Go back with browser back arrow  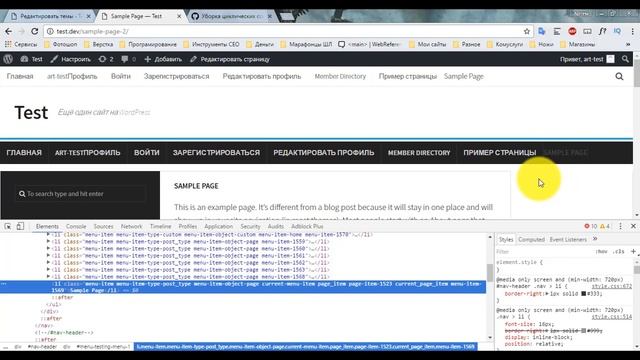9,31
